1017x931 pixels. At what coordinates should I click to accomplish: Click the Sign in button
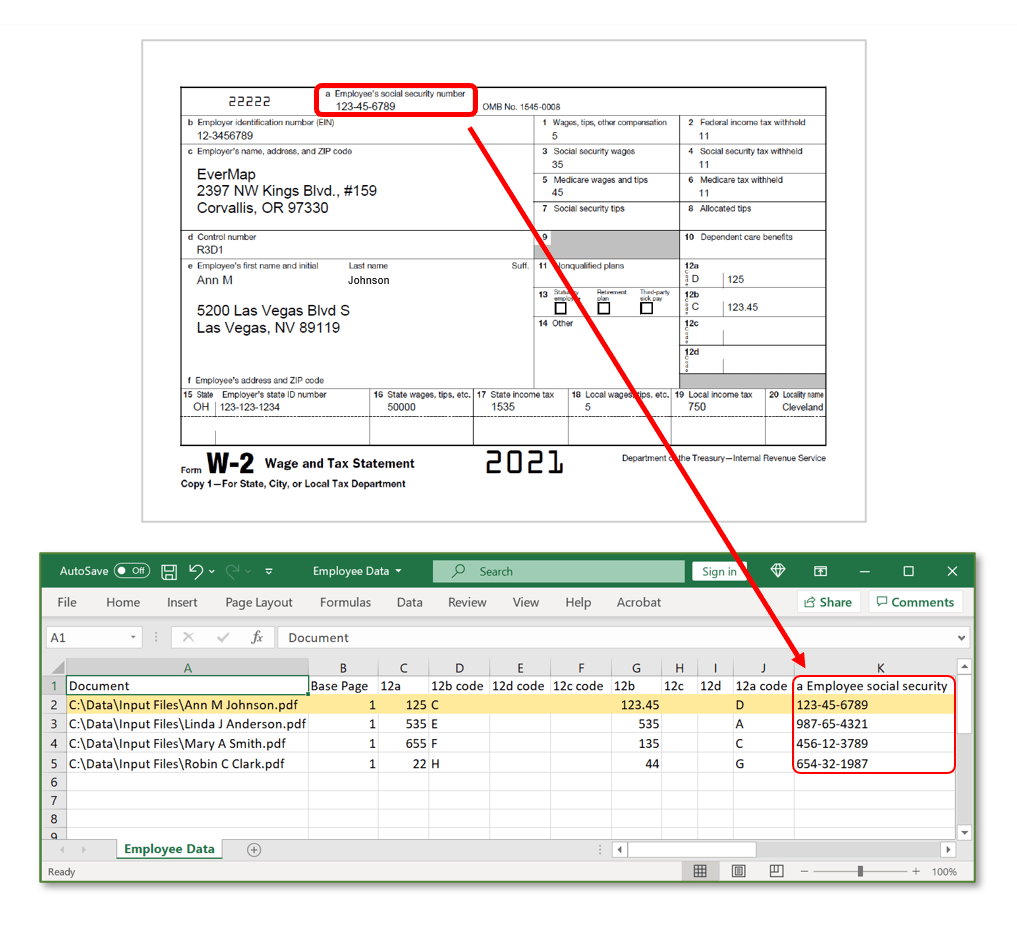click(719, 571)
